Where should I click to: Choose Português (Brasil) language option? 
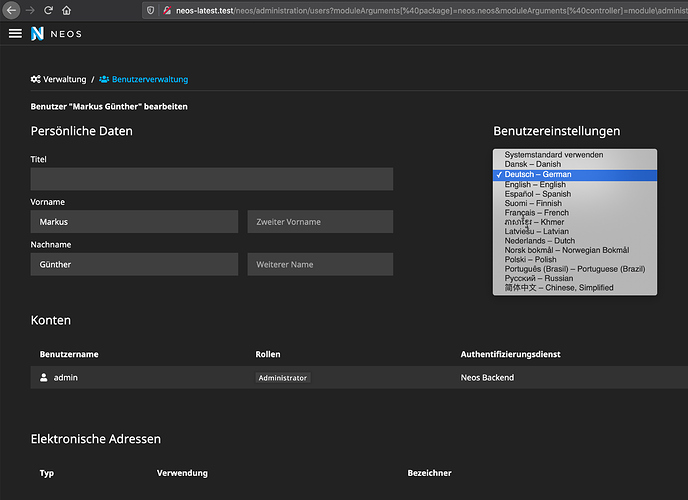[x=575, y=269]
